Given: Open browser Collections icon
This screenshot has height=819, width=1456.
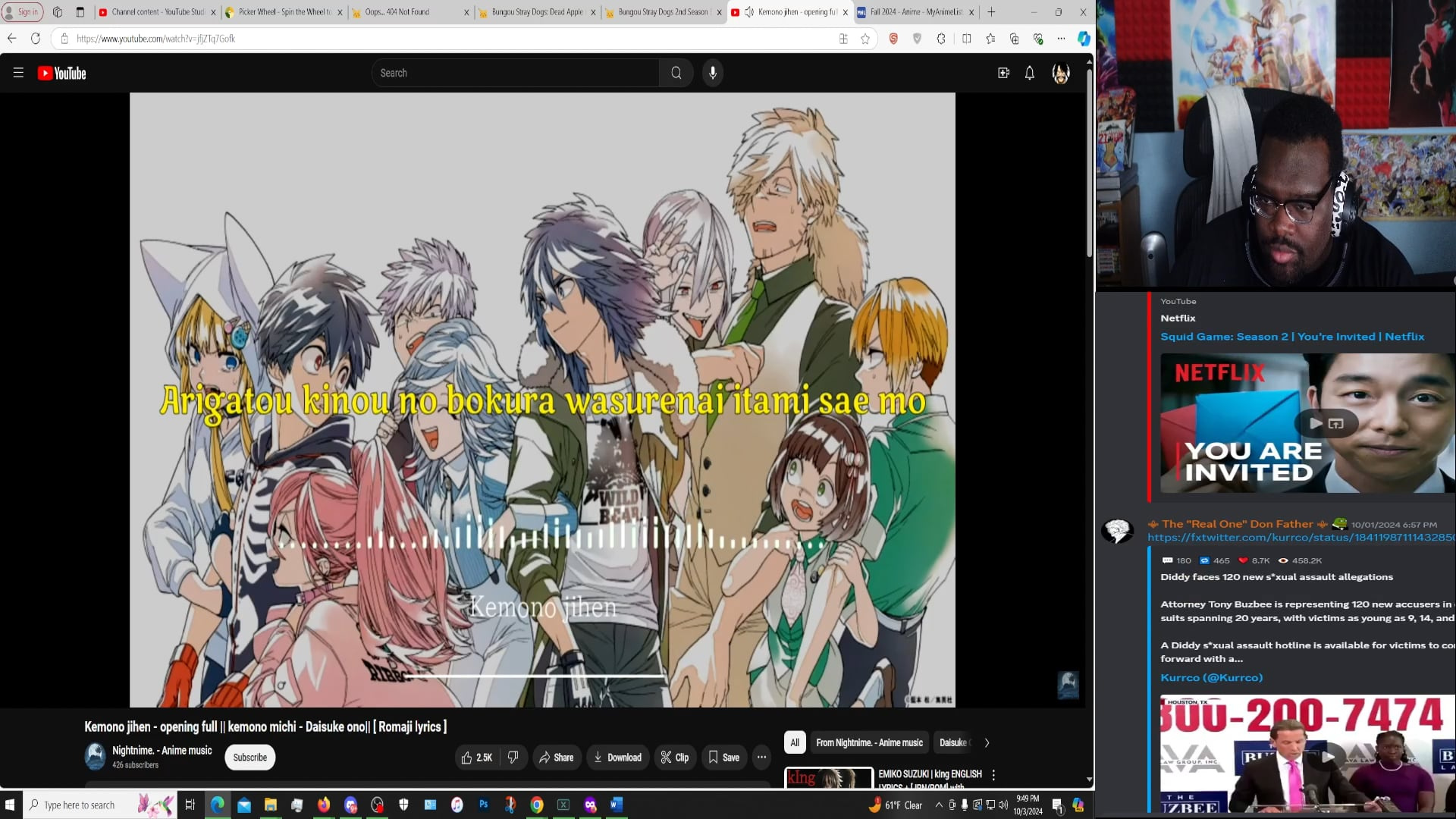Looking at the screenshot, I should [1015, 39].
